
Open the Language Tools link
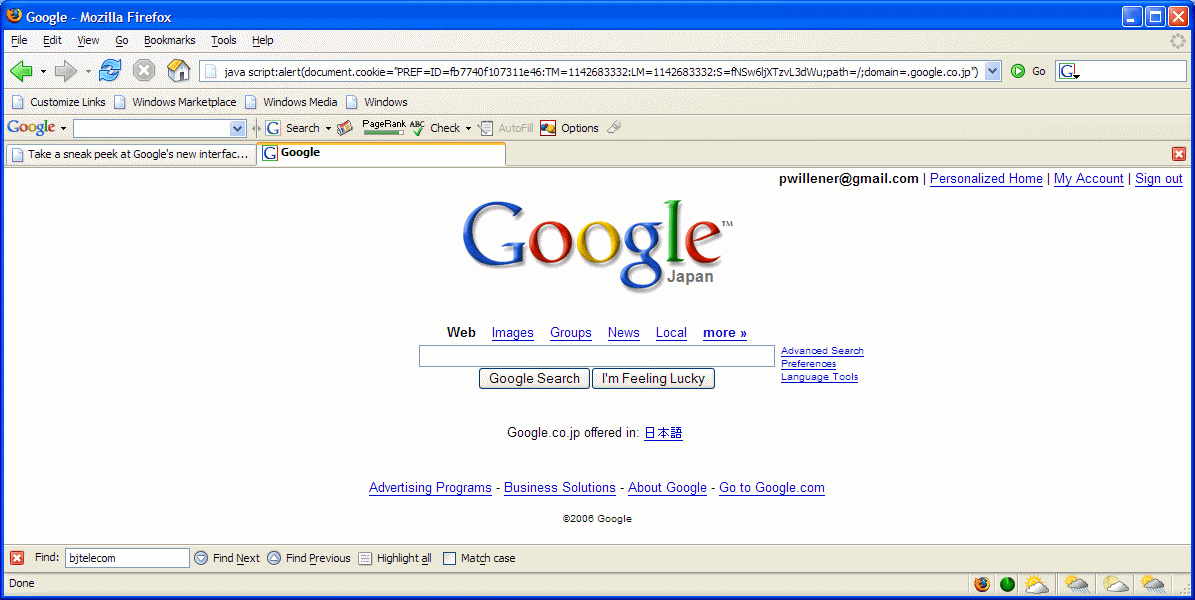coord(819,377)
